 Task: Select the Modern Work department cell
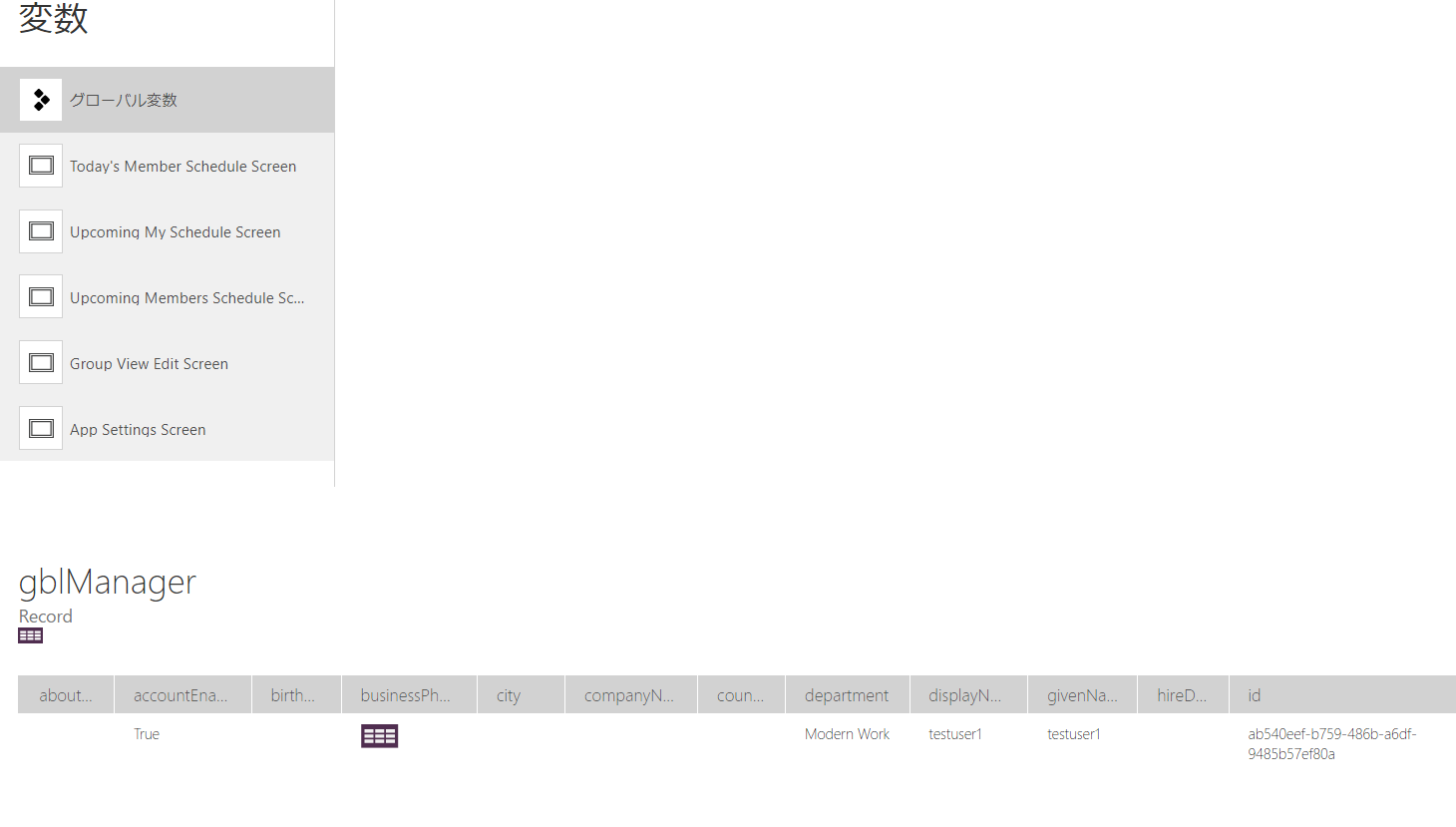click(x=847, y=734)
